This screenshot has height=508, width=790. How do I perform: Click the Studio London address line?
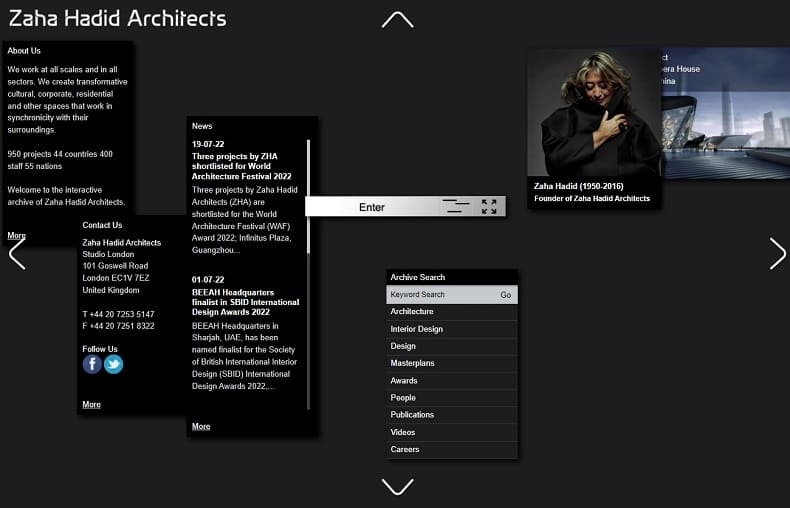pyautogui.click(x=108, y=255)
